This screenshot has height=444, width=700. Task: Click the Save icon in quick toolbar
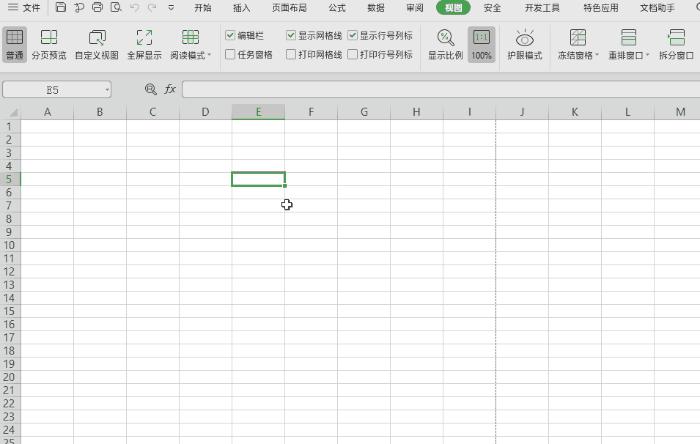61,7
